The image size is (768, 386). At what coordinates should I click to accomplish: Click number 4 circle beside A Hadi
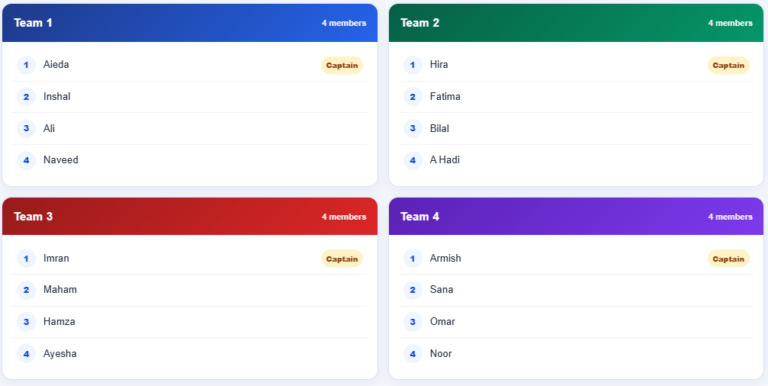[413, 160]
